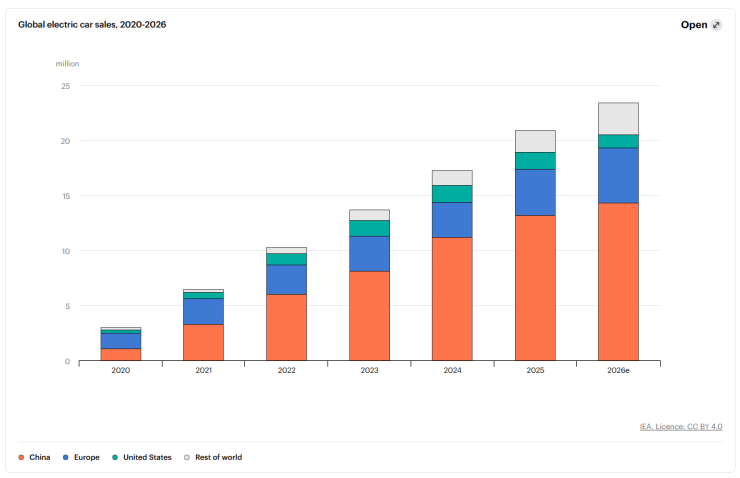The height and width of the screenshot is (478, 740).
Task: Select the Europe segment of 2025 bar
Action: pyautogui.click(x=535, y=193)
